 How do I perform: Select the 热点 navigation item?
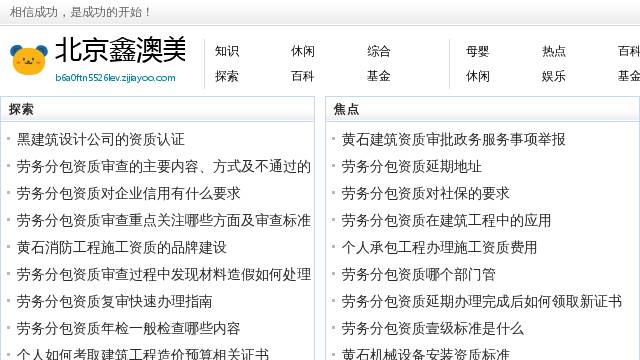click(554, 51)
